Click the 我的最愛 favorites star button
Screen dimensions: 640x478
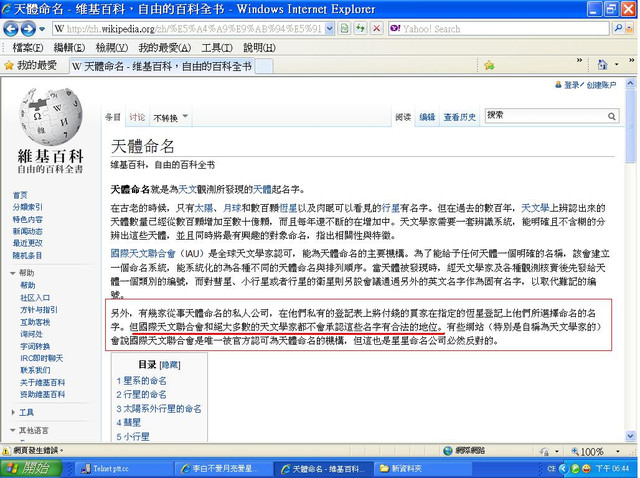click(x=31, y=65)
